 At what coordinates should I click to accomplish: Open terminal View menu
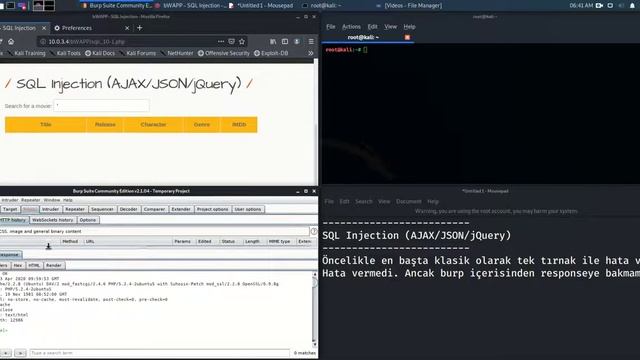click(x=390, y=27)
